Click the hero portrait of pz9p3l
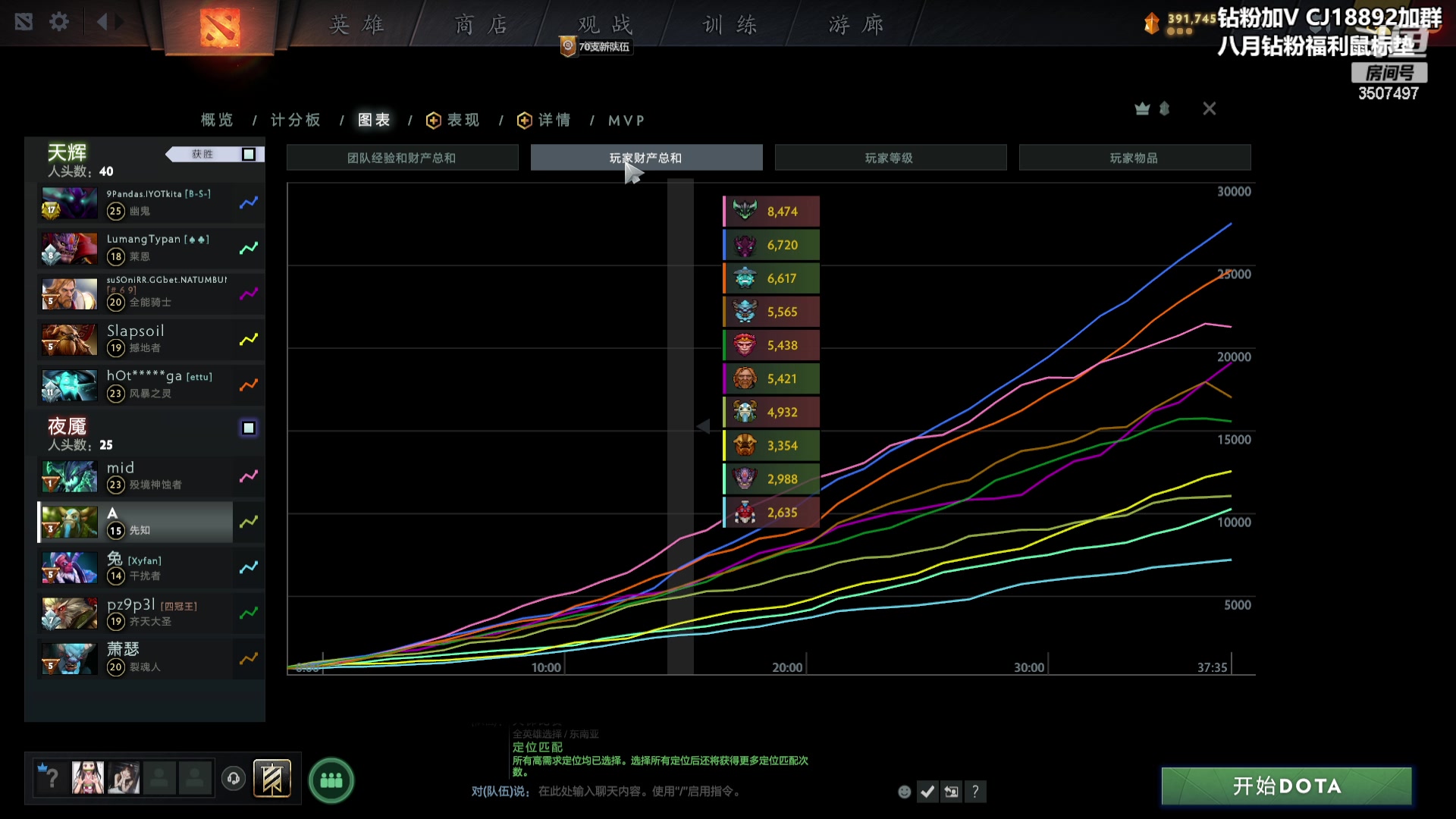This screenshot has width=1456, height=819. pos(69,613)
